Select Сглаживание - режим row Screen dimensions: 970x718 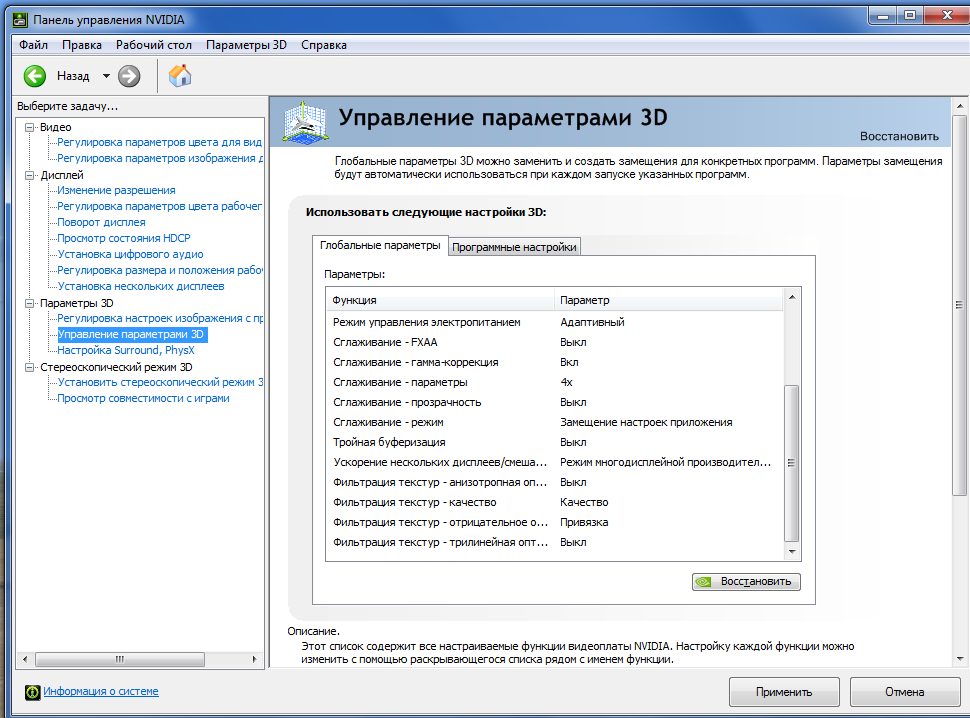click(555, 422)
